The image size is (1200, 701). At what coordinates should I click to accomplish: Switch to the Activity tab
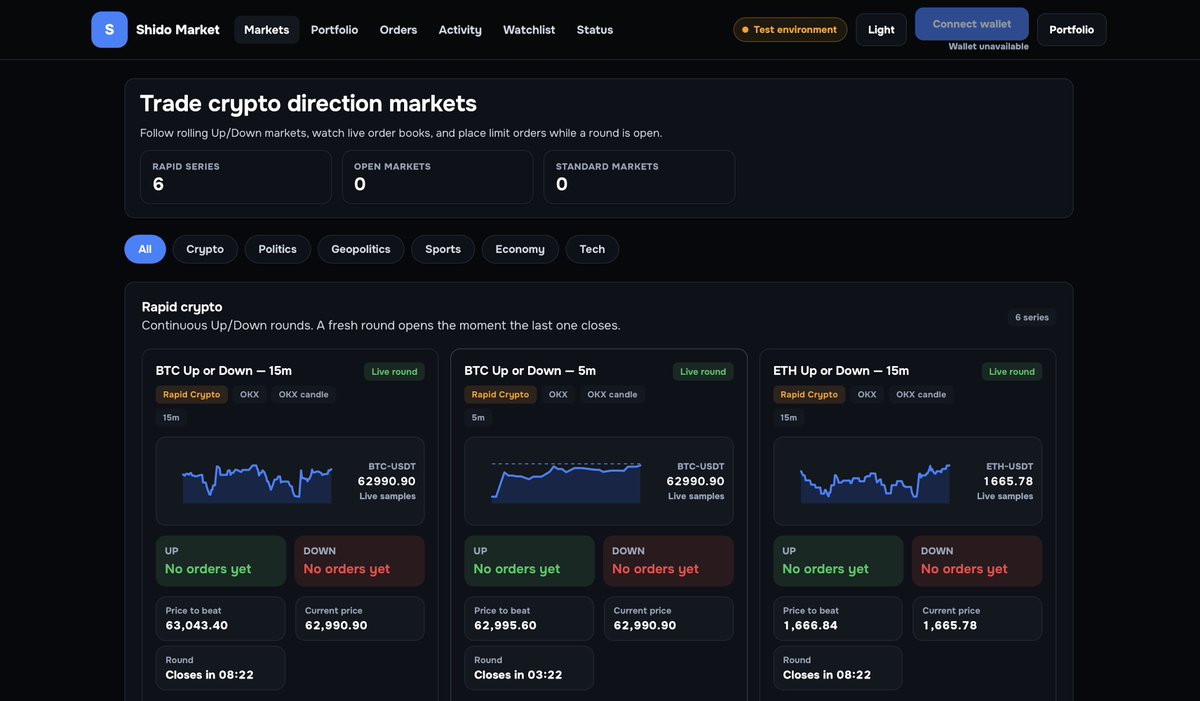460,30
